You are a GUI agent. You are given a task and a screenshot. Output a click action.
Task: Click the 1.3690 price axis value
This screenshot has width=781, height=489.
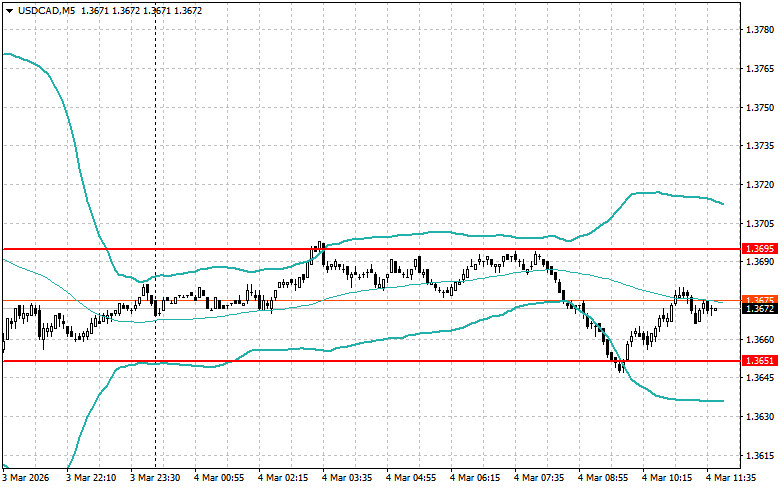click(x=760, y=262)
